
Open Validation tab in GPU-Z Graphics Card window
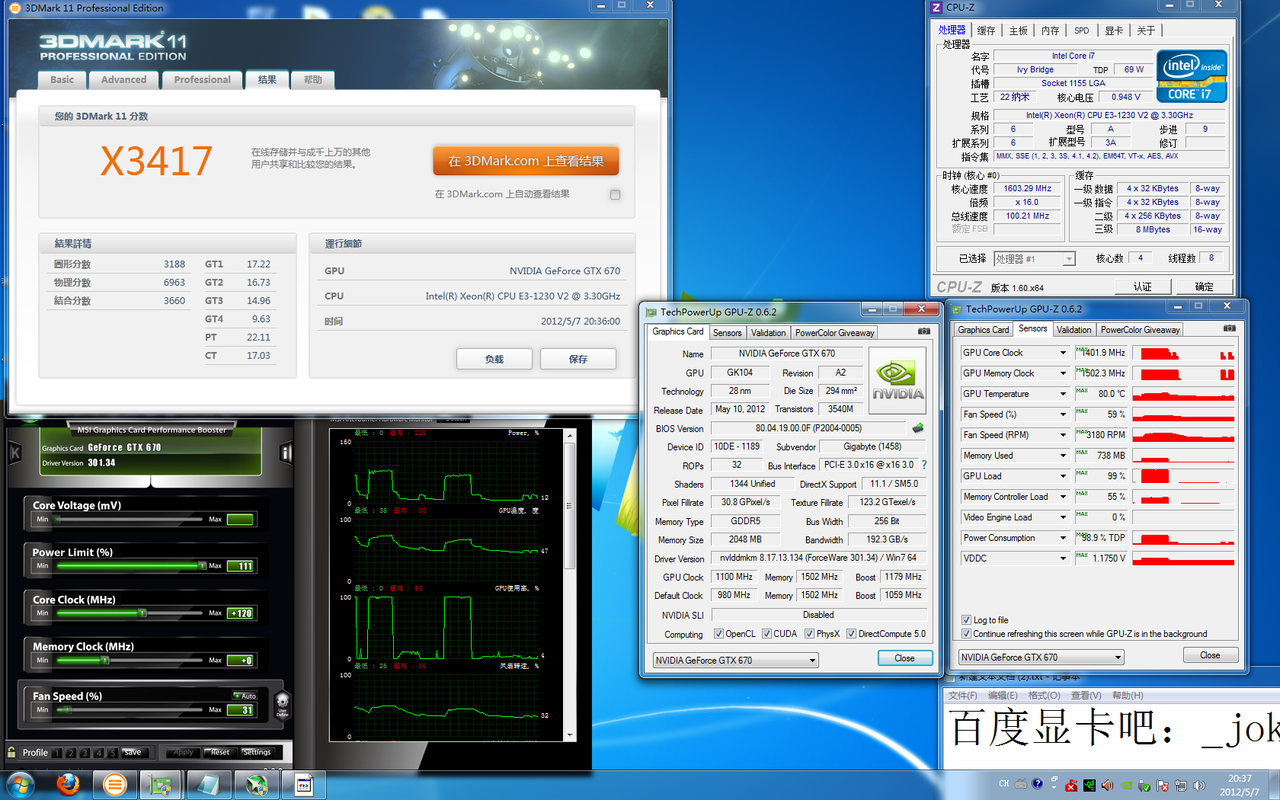coord(768,332)
